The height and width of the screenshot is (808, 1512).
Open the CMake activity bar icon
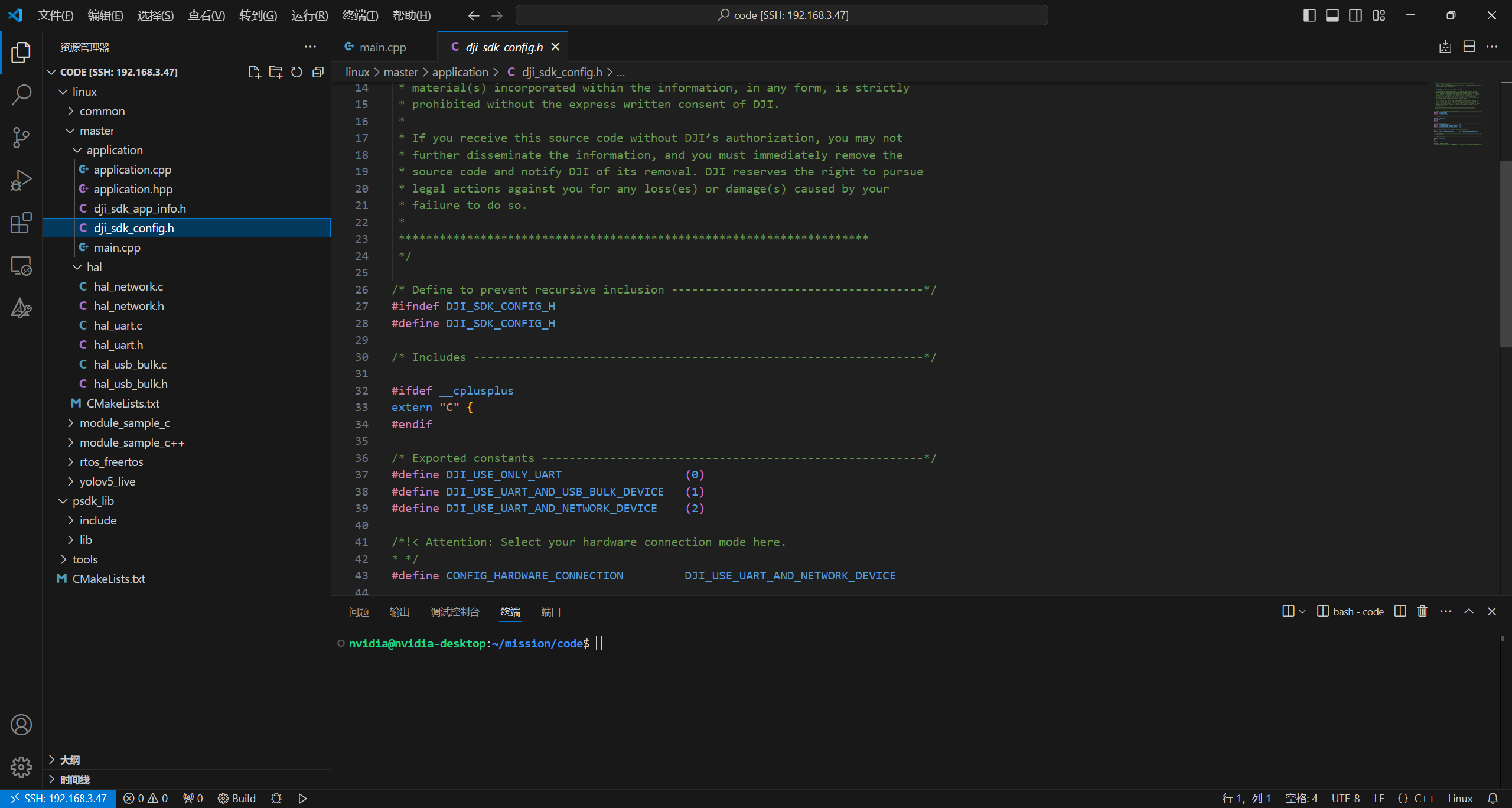pos(21,308)
